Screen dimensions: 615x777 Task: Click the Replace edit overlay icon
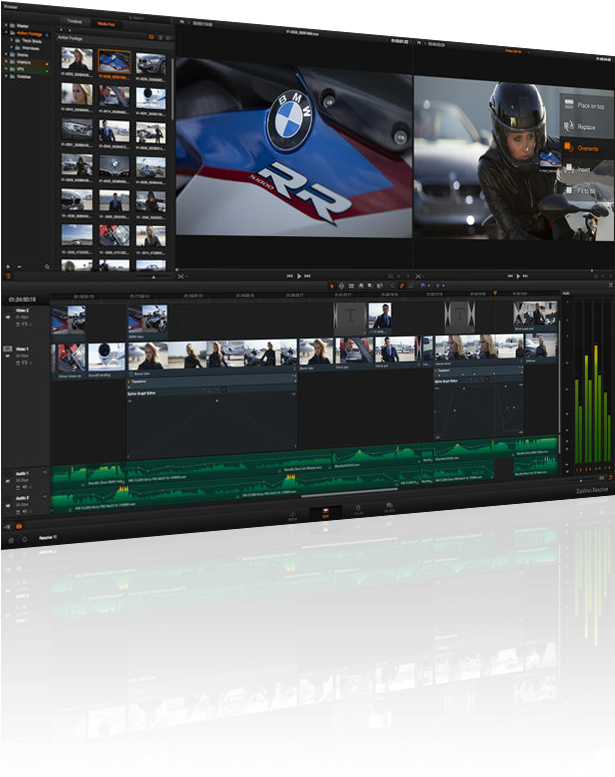click(x=568, y=126)
